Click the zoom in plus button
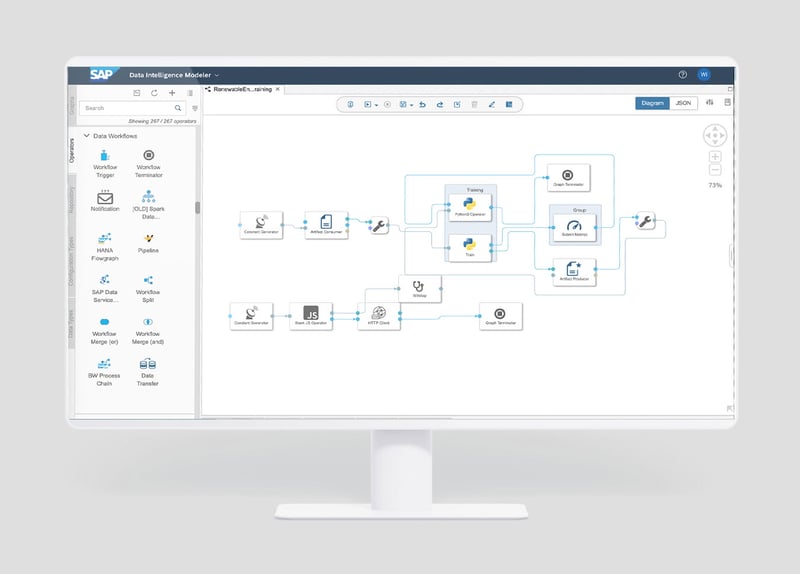The image size is (800, 574). pos(715,157)
